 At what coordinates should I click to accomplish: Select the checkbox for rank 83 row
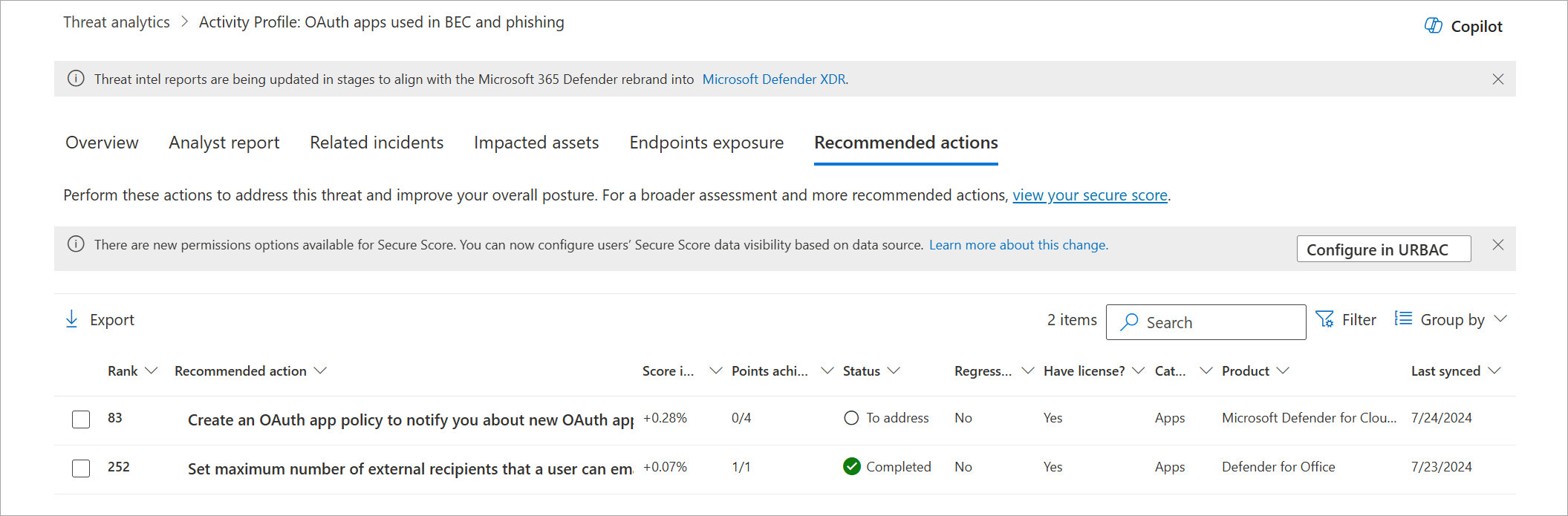click(x=81, y=419)
